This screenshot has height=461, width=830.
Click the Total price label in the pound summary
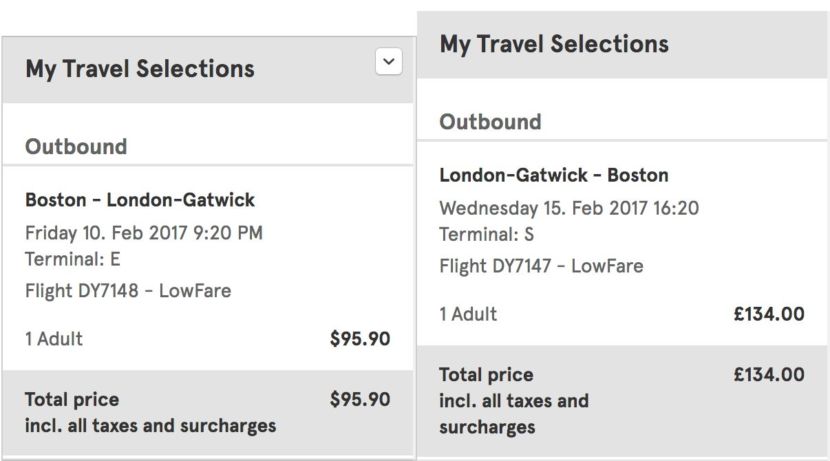point(486,375)
